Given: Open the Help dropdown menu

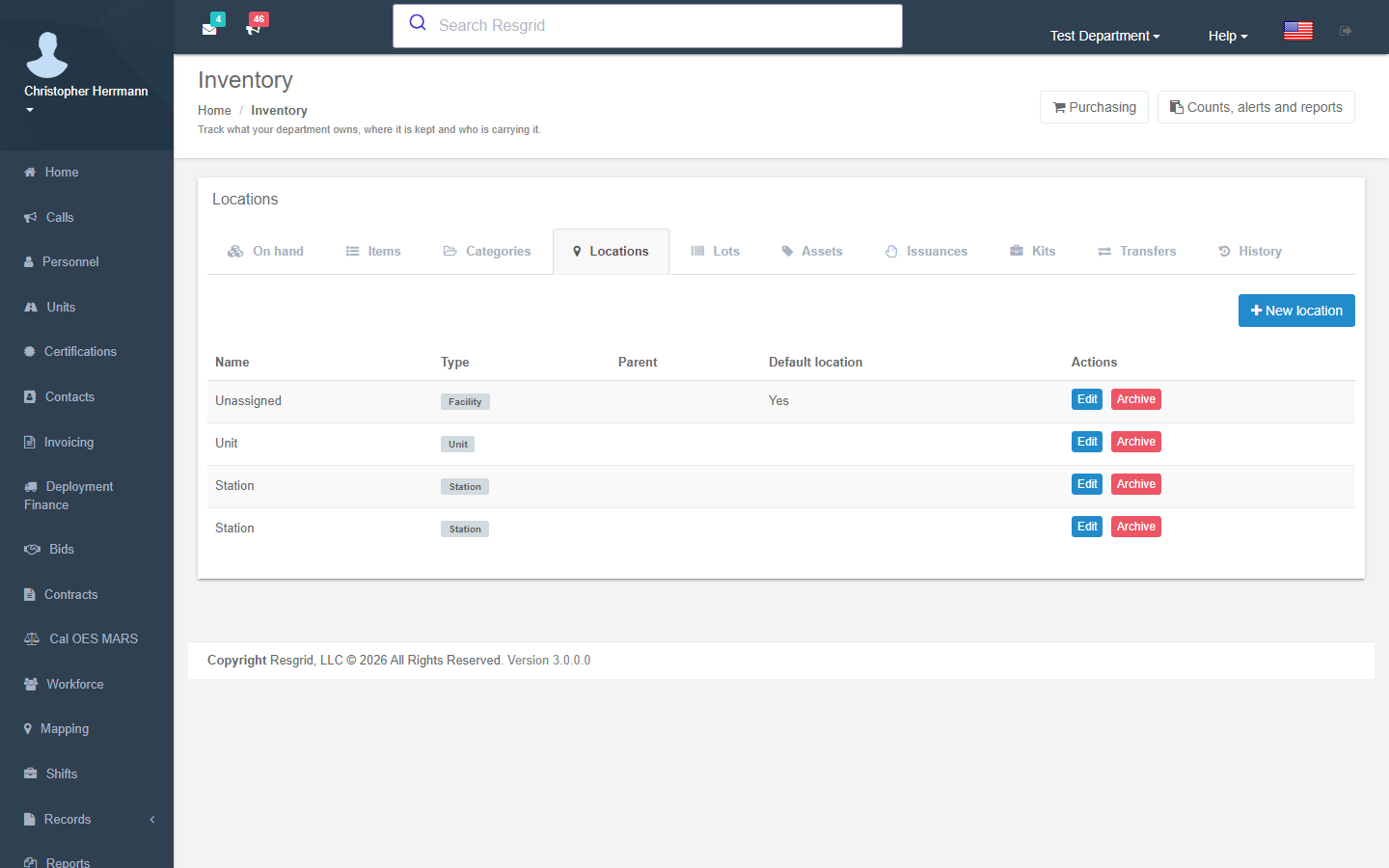Looking at the screenshot, I should pos(1228,36).
